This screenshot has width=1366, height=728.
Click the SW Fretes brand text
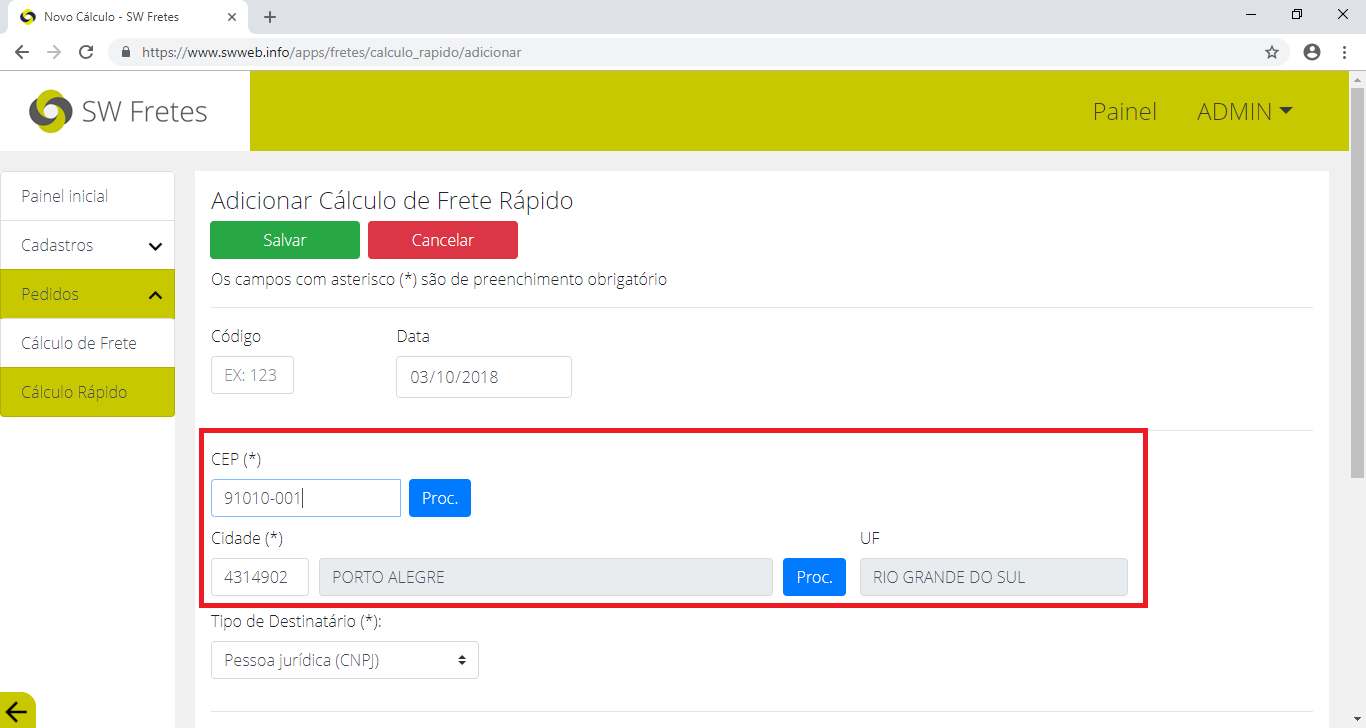[x=145, y=111]
